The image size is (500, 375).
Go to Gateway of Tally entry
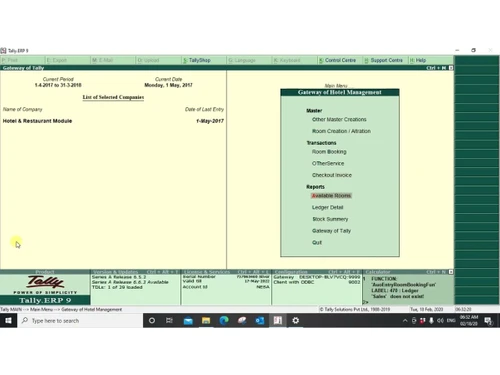[x=331, y=231]
